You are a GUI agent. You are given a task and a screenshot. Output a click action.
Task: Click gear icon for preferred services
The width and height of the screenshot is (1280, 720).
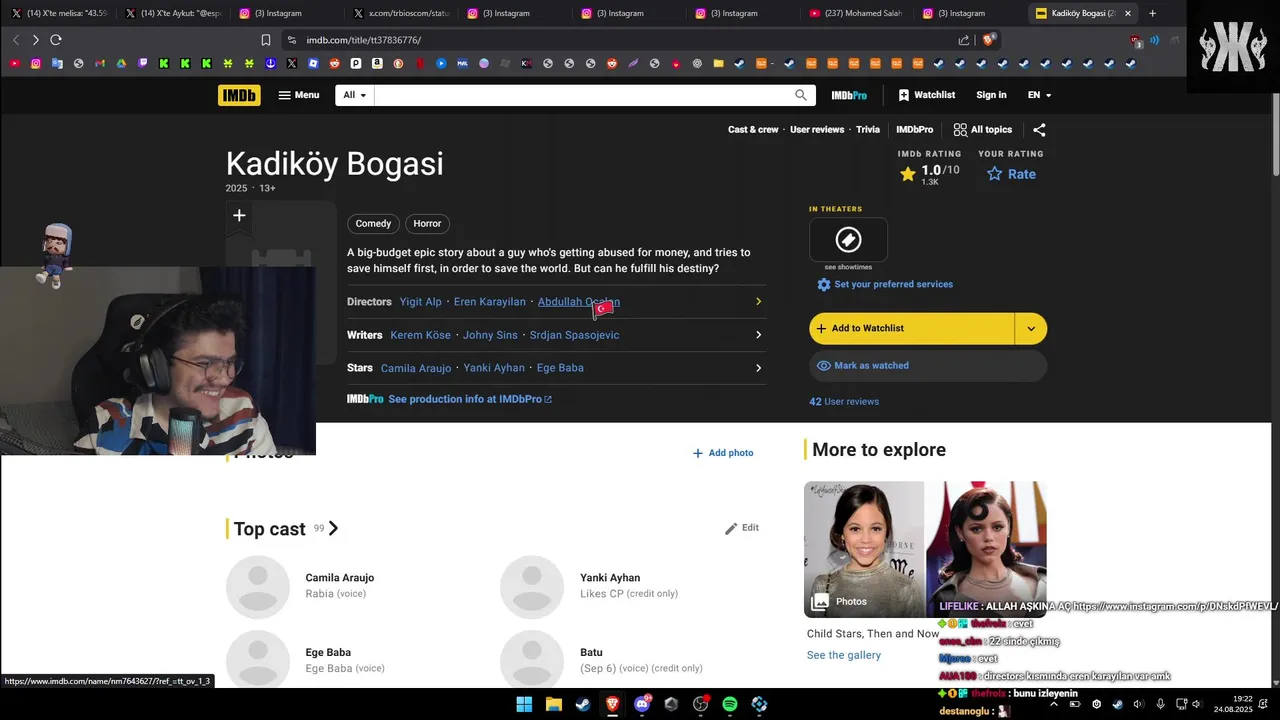tap(824, 285)
